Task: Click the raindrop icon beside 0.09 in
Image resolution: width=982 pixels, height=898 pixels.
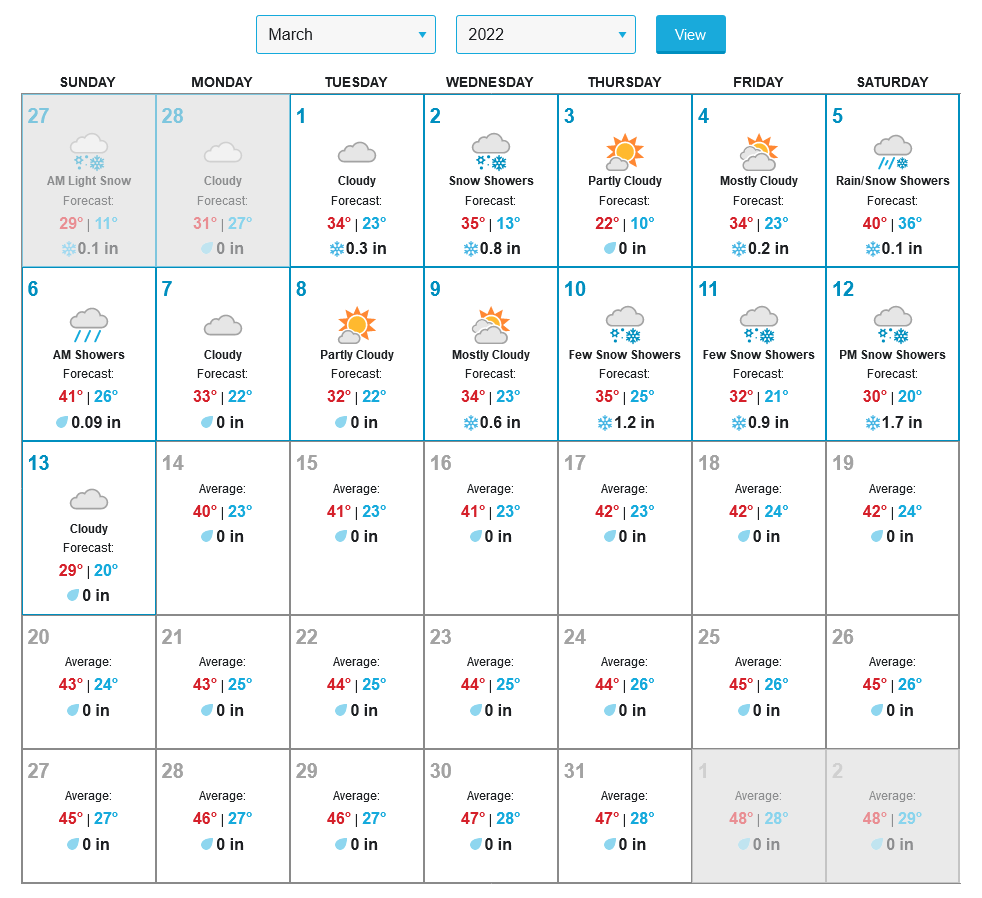Action: (63, 423)
